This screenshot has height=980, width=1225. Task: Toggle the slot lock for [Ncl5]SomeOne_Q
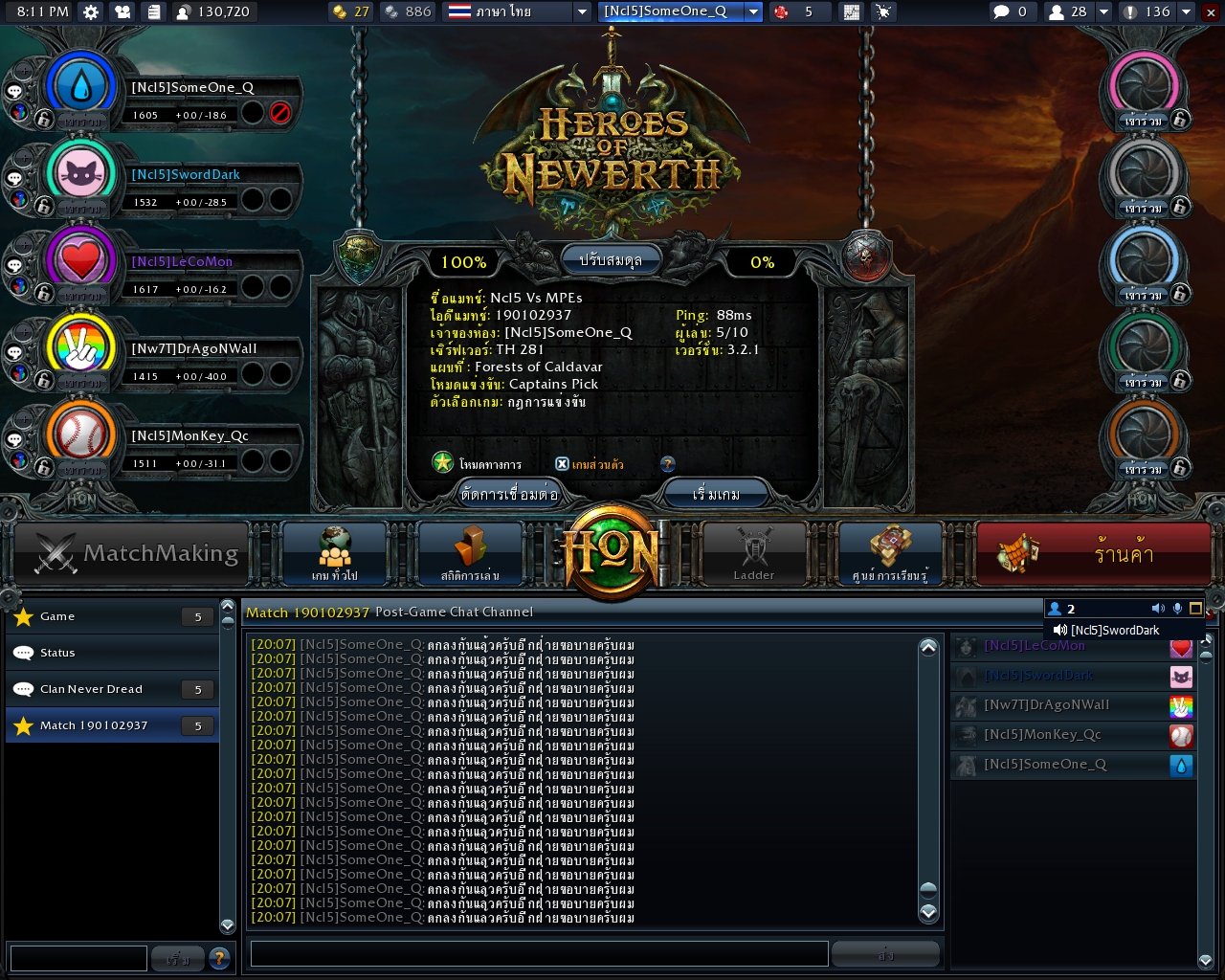pyautogui.click(x=44, y=119)
